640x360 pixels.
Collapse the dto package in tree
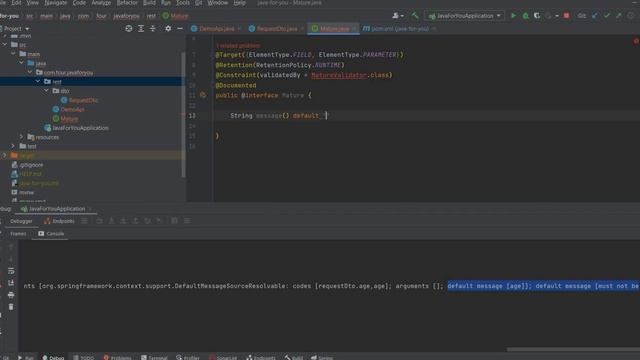[47, 91]
